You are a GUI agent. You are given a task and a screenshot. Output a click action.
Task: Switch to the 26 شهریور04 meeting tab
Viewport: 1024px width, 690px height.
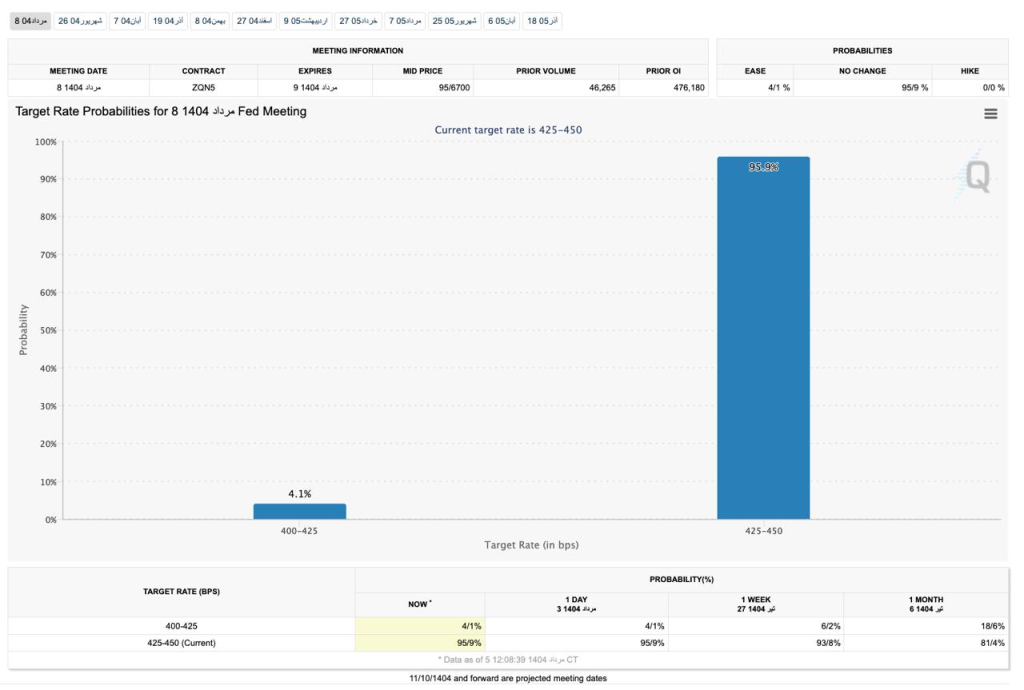click(x=80, y=20)
